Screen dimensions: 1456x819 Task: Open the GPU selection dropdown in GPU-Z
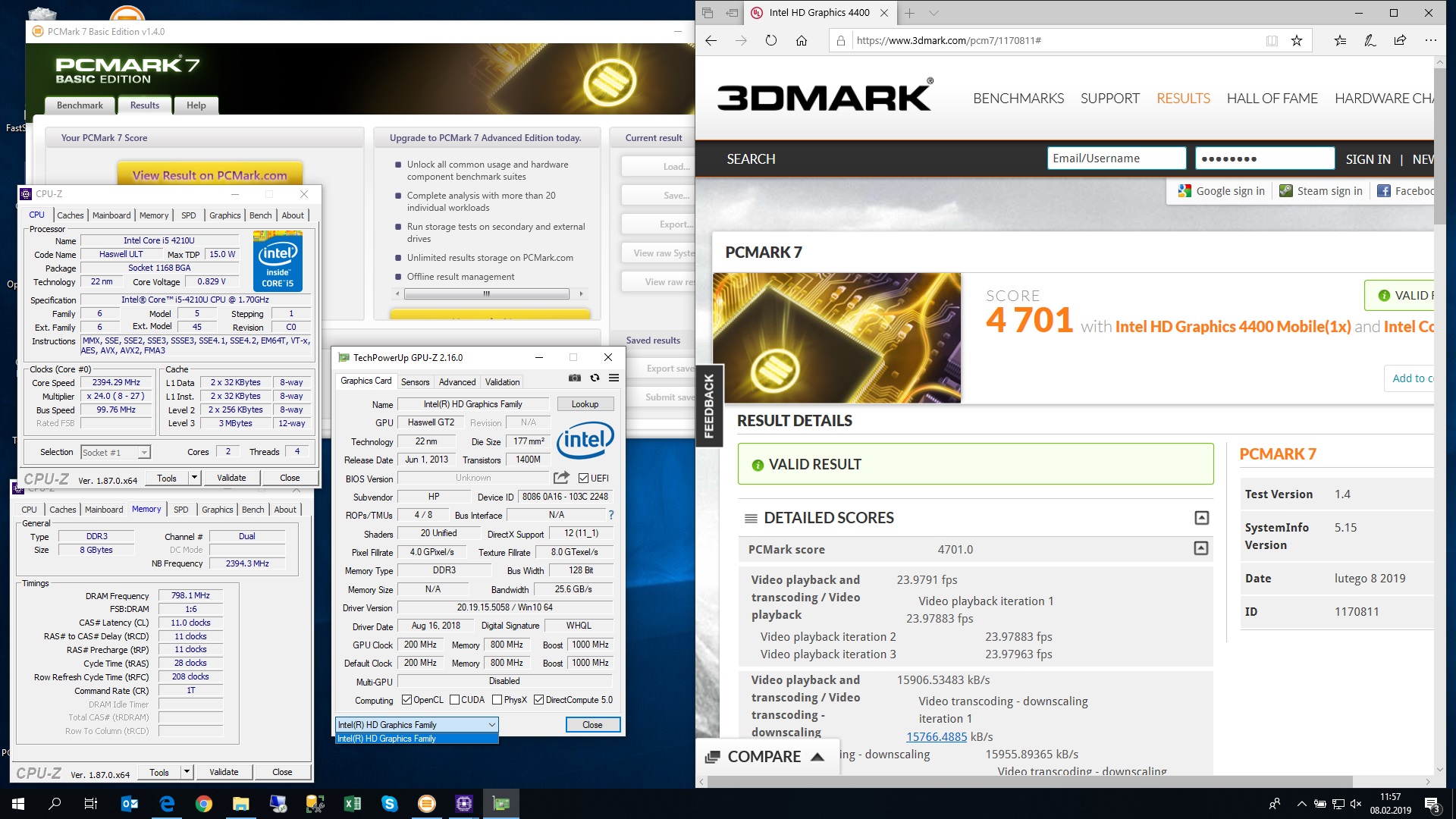coord(416,725)
